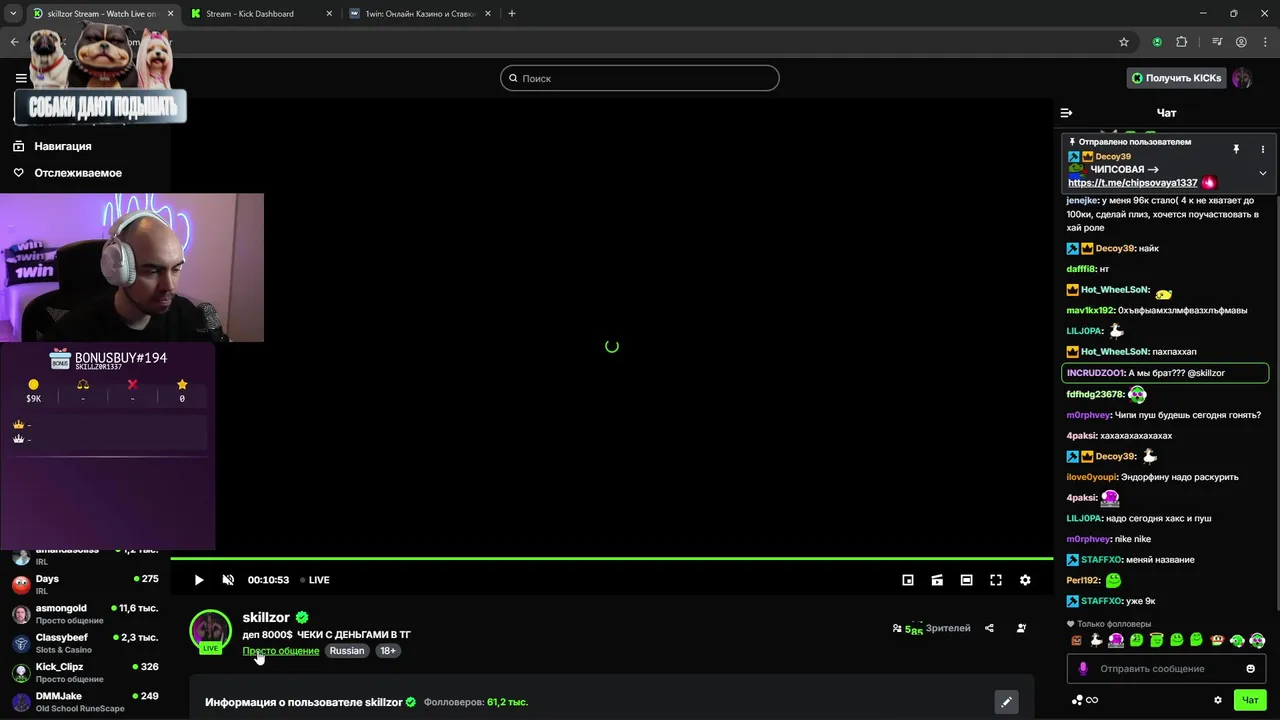
Task: Close the 1win Онлайн Казино tab
Action: (488, 14)
